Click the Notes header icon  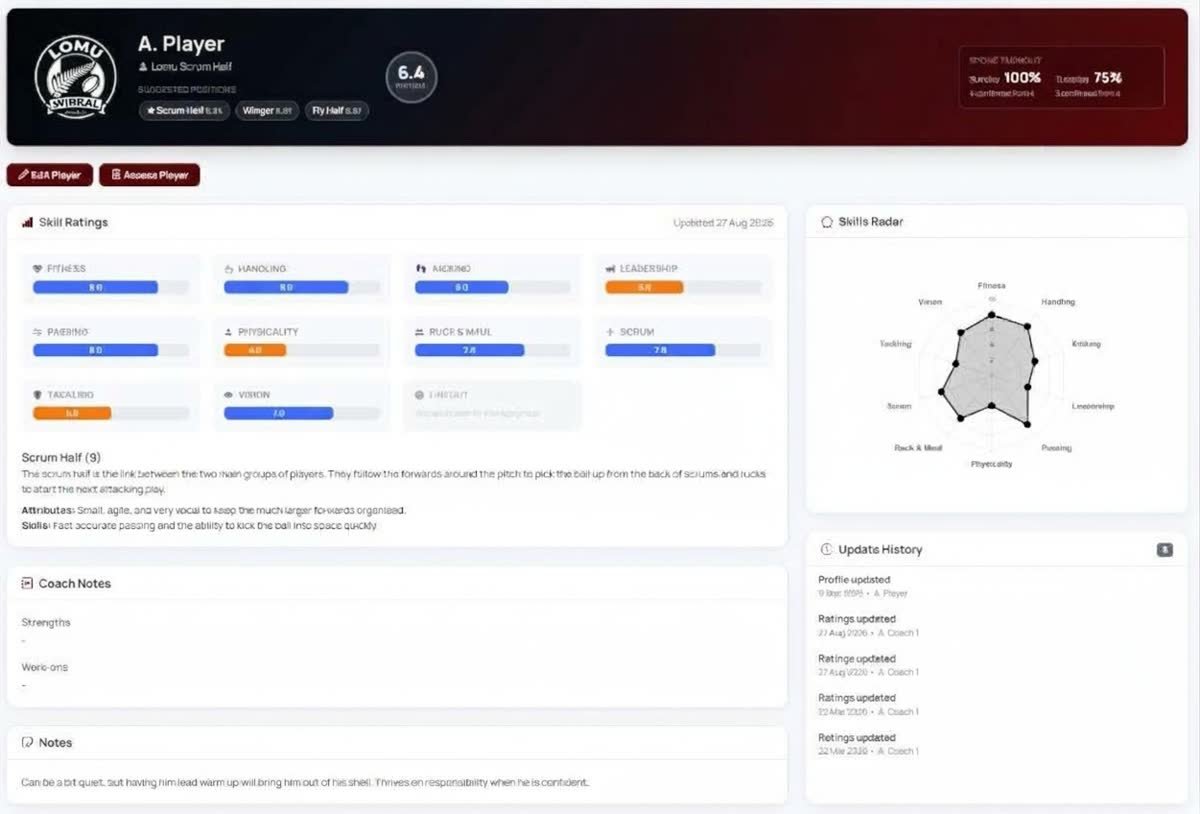coord(27,743)
